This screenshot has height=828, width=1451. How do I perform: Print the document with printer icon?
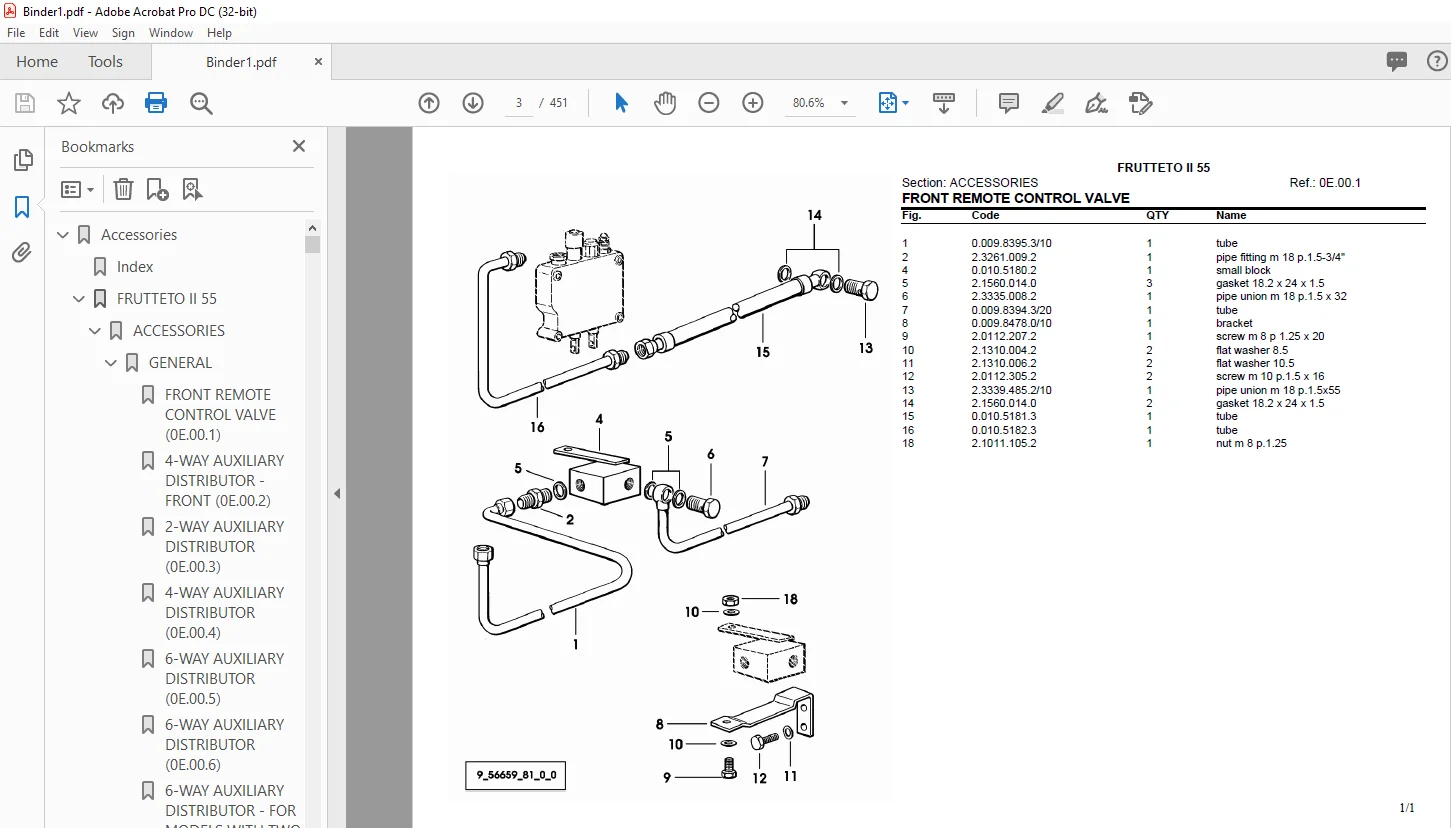156,103
